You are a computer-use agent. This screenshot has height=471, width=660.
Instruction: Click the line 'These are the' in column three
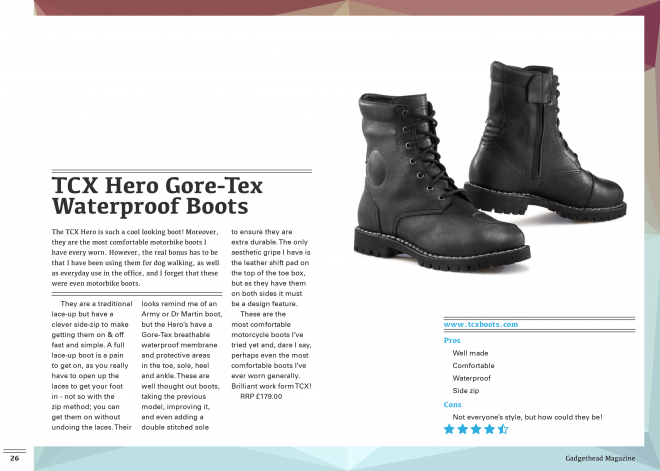(x=263, y=314)
